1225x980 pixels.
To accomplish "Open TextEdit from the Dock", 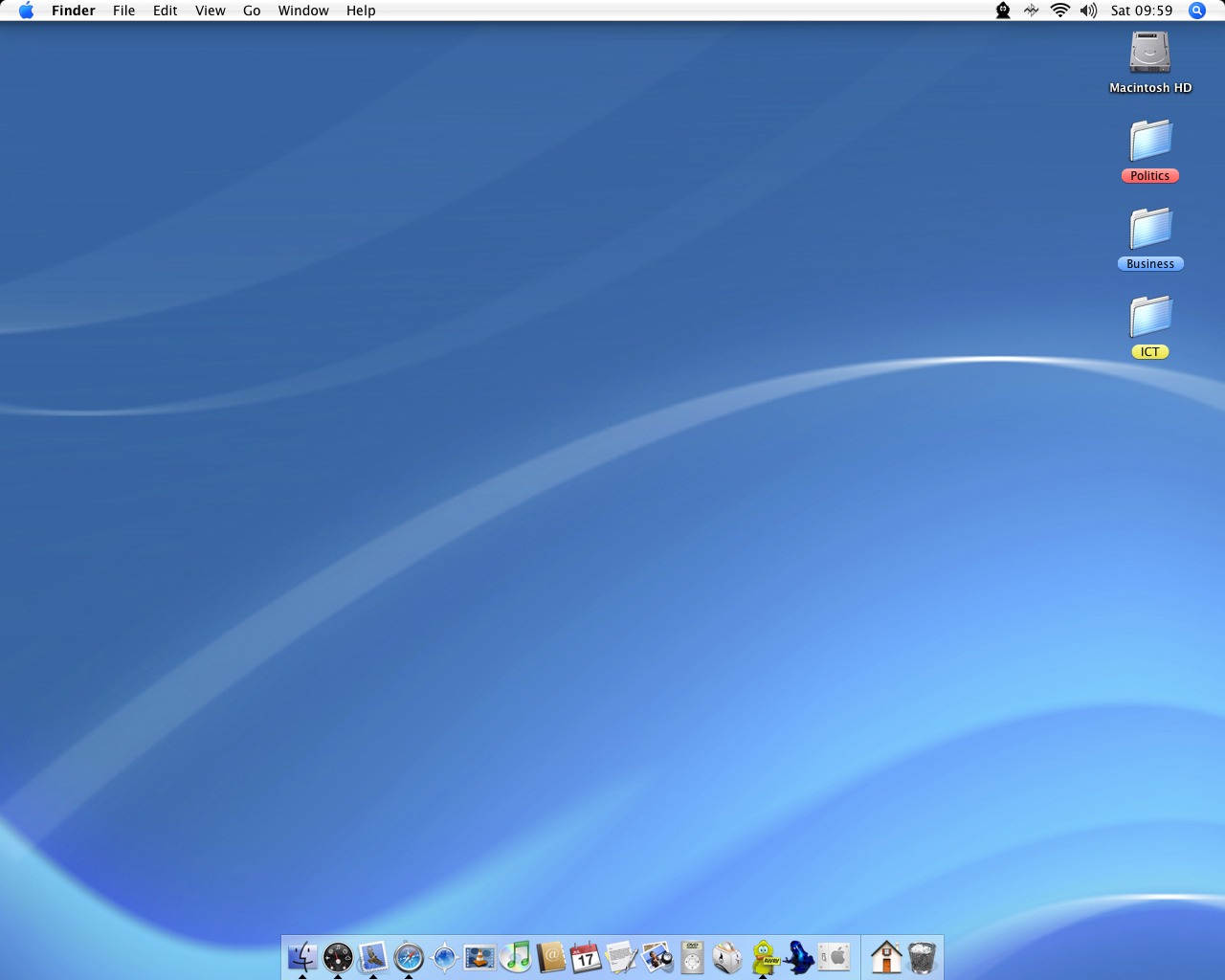I will 621,956.
